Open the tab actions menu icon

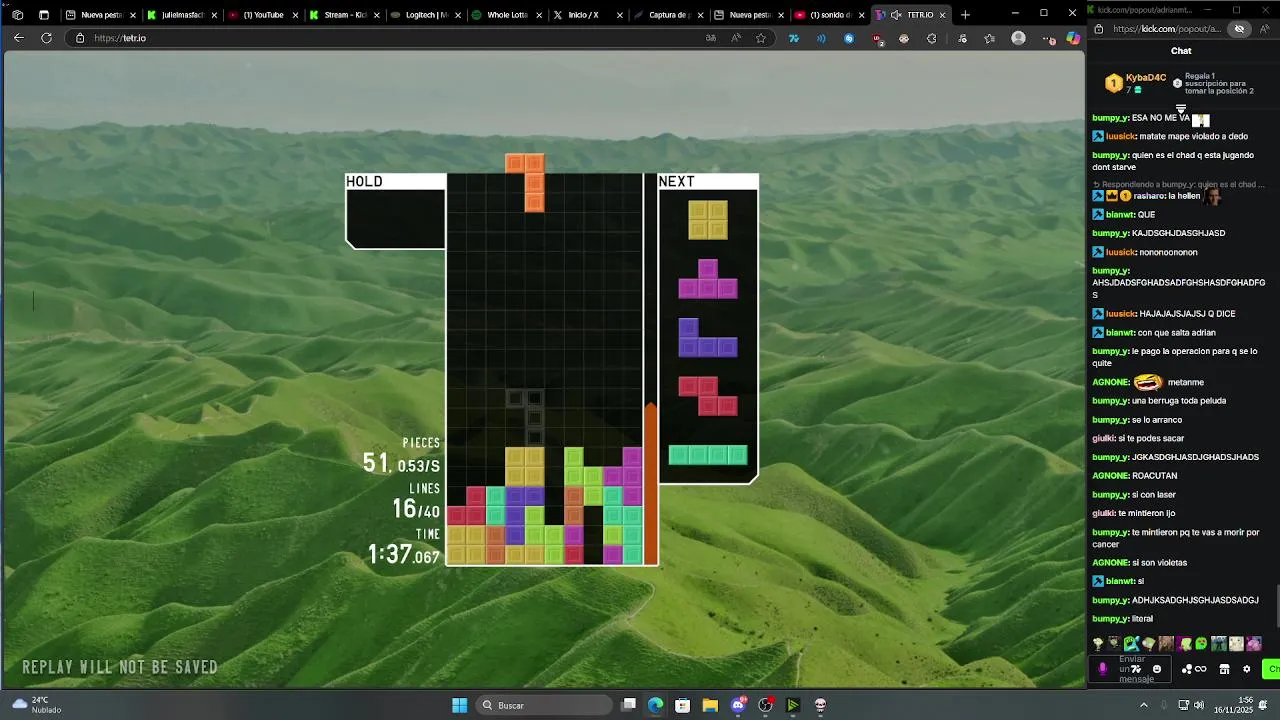44,15
